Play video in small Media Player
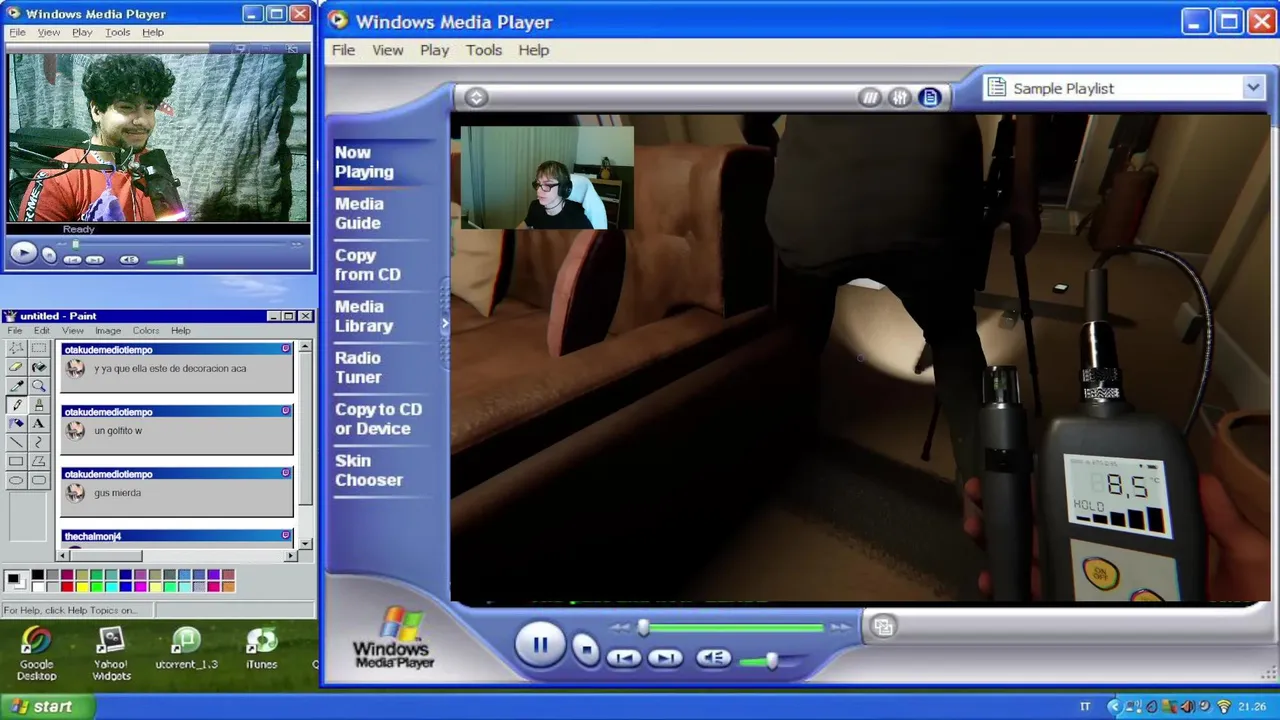1280x720 pixels. coord(22,253)
